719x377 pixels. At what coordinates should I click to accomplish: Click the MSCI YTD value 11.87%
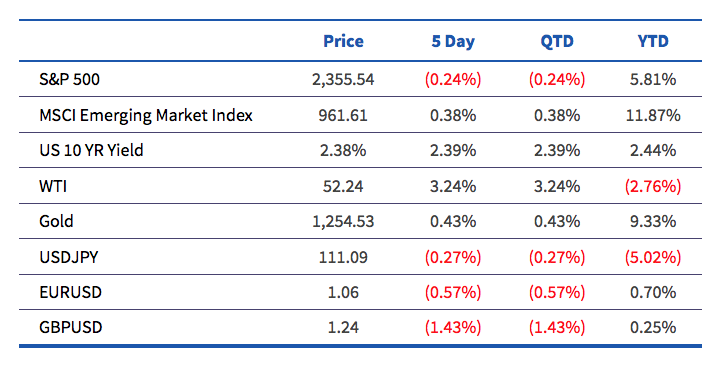[653, 115]
